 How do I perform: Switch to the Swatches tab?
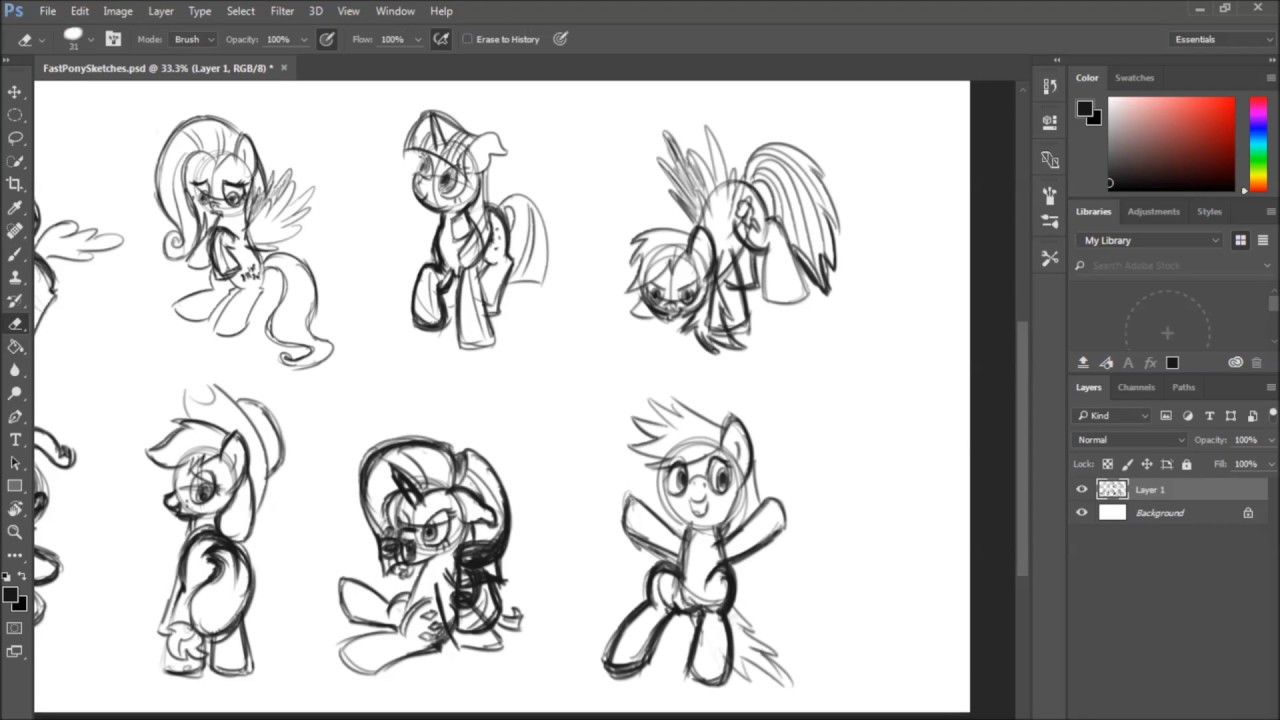point(1134,78)
